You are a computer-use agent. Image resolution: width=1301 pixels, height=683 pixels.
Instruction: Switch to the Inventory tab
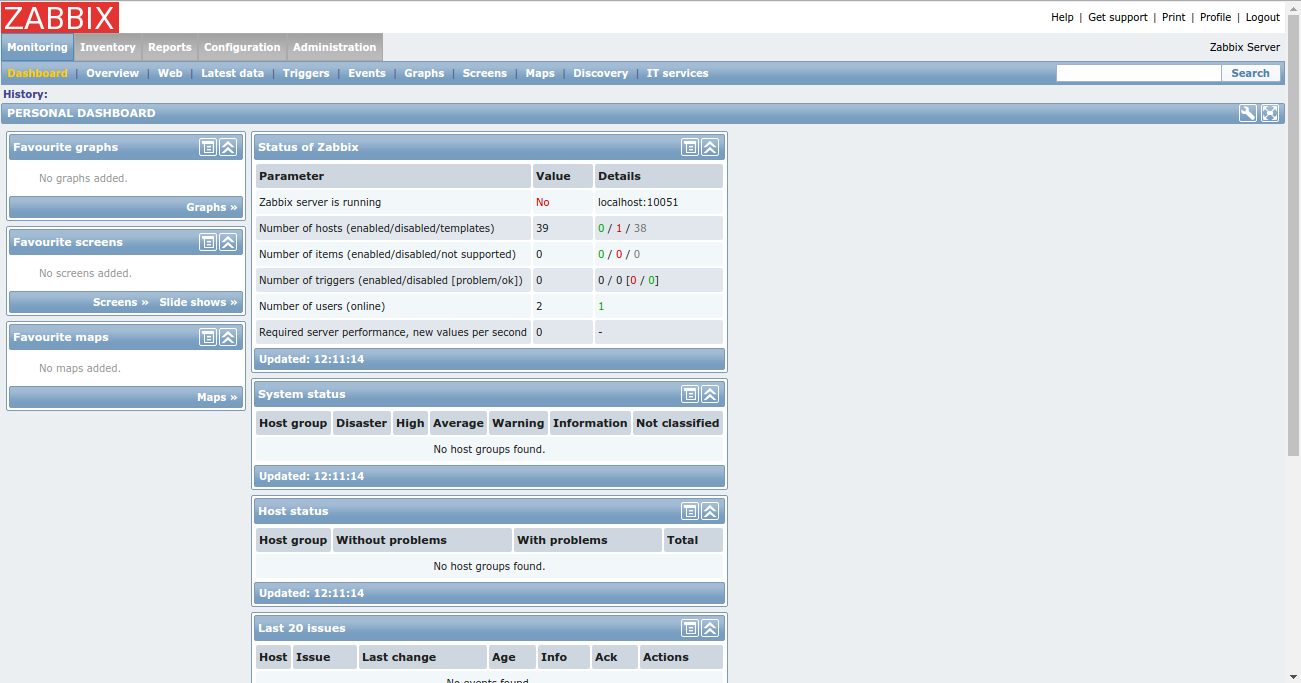tap(108, 47)
